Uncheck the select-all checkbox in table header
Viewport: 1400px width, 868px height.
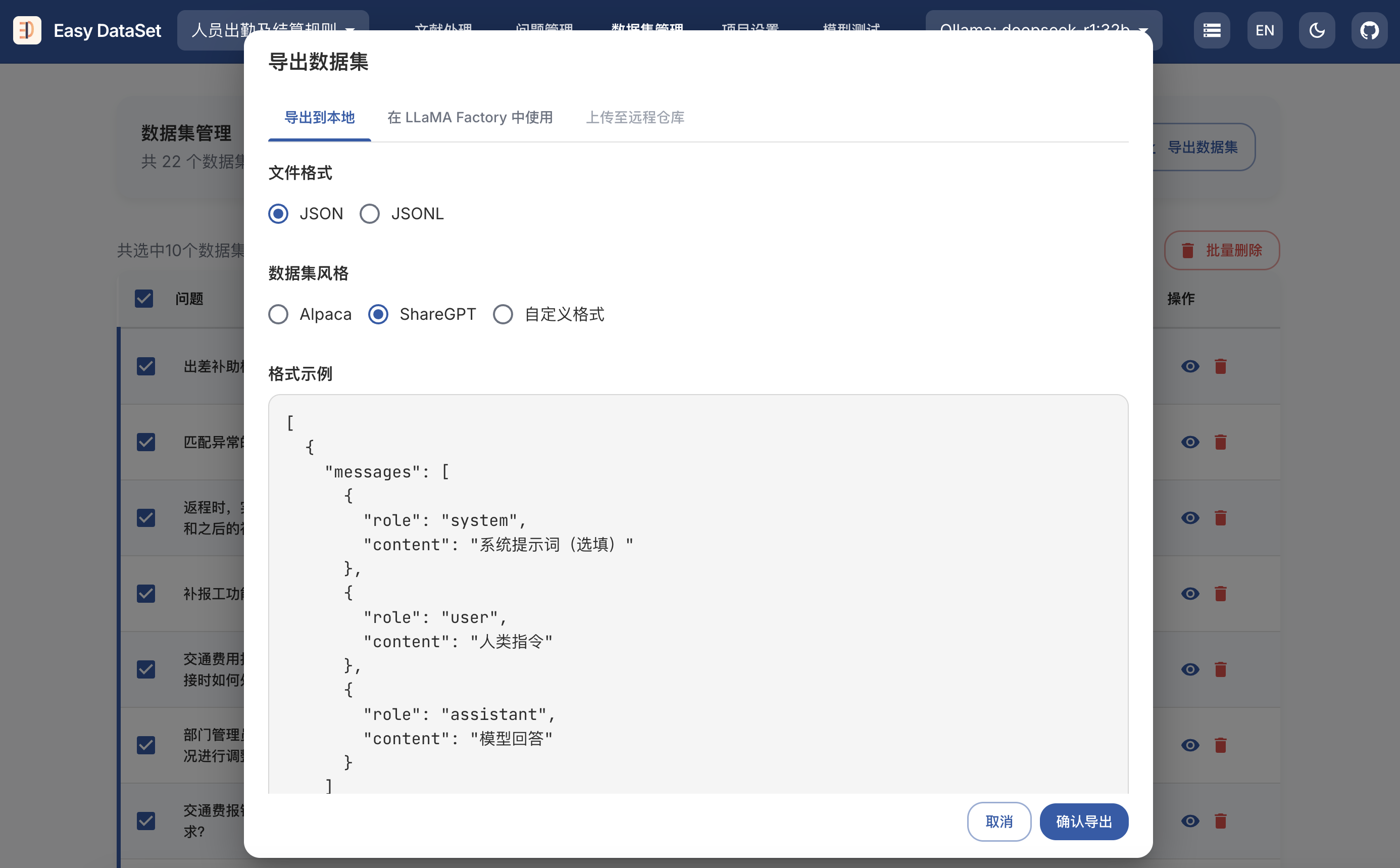click(x=143, y=299)
